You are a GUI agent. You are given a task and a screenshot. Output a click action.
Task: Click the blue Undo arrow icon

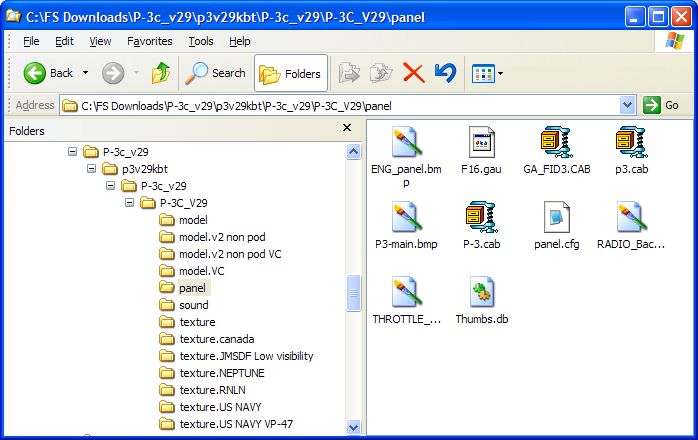tap(445, 73)
